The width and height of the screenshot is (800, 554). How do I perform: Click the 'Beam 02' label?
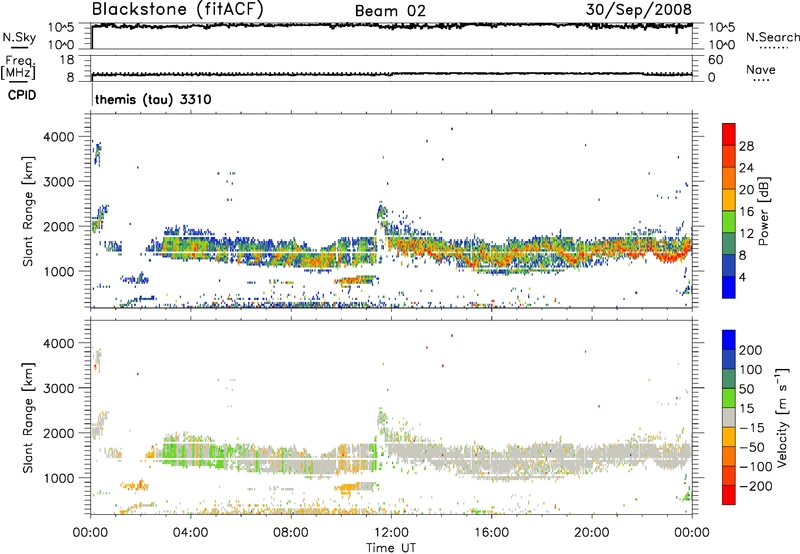pos(390,11)
